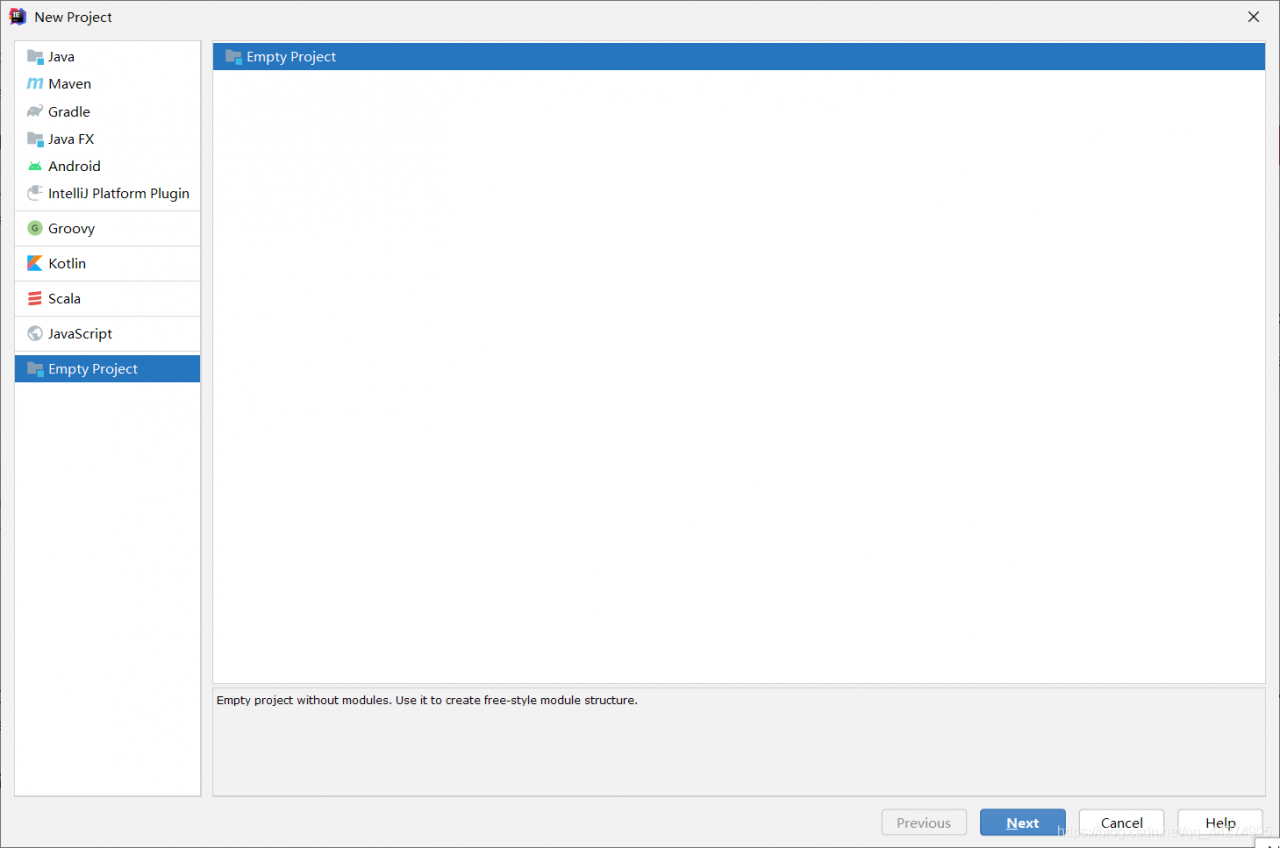The height and width of the screenshot is (848, 1280).
Task: Click the JavaScript globe icon
Action: [35, 334]
